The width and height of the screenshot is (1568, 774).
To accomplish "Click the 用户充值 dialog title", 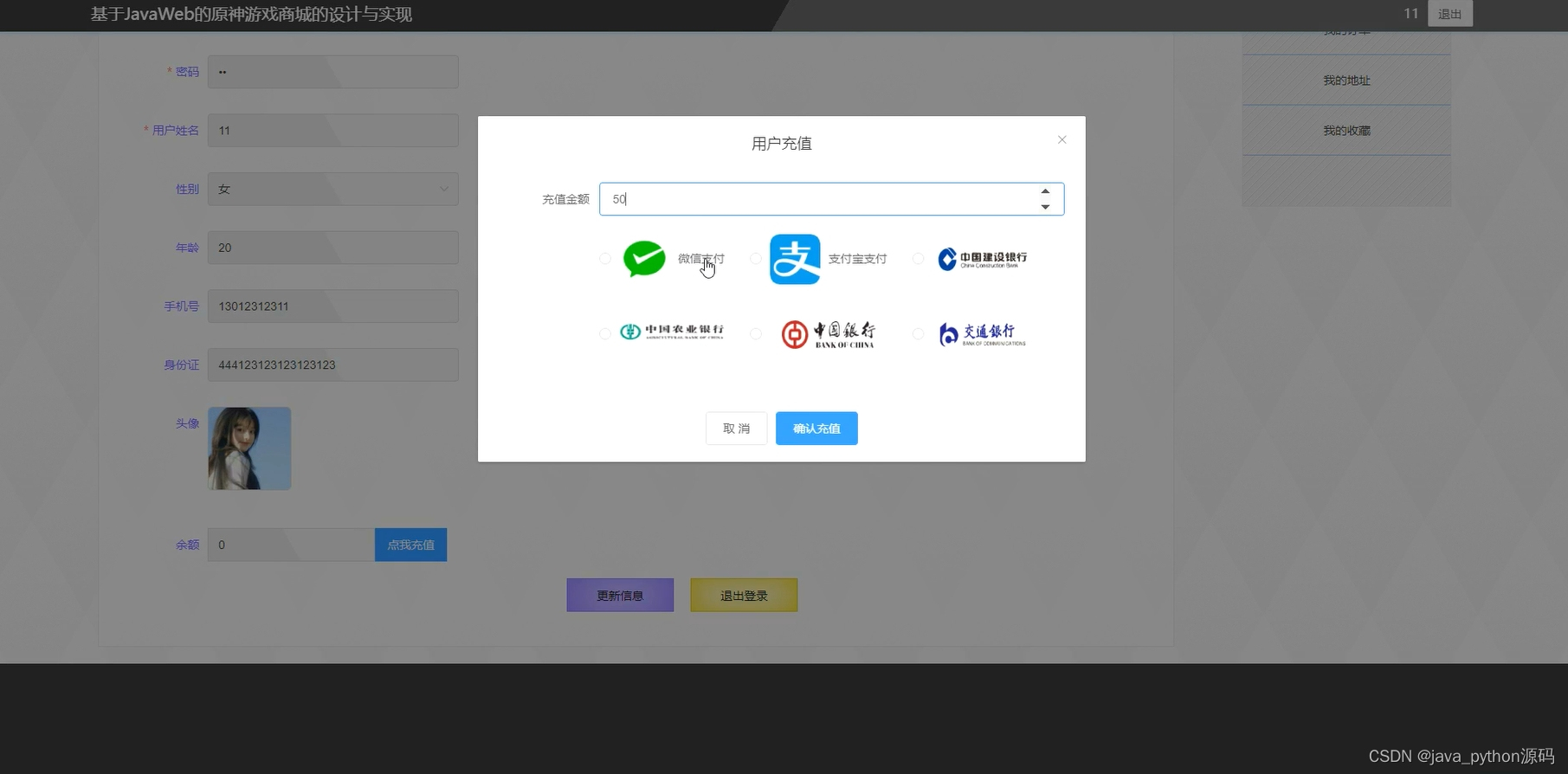I will (782, 144).
